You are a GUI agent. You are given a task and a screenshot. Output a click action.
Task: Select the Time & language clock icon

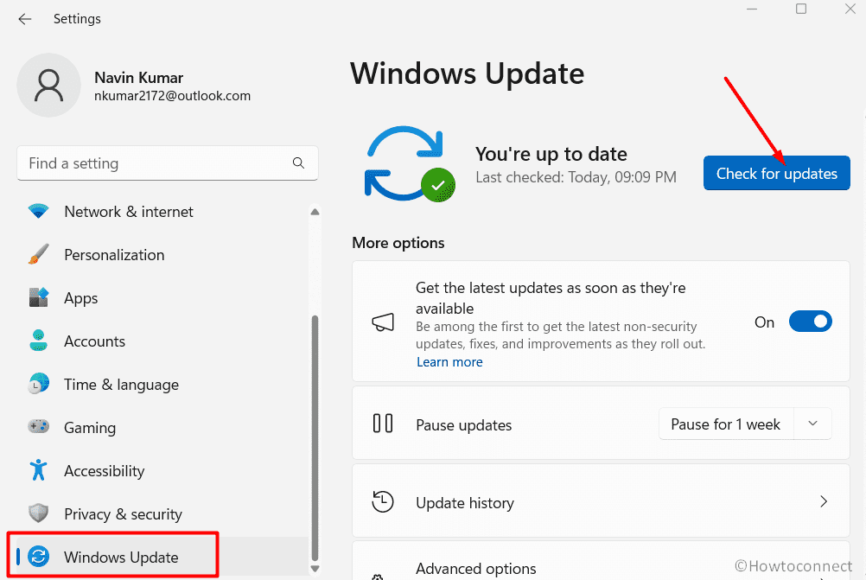coord(38,384)
